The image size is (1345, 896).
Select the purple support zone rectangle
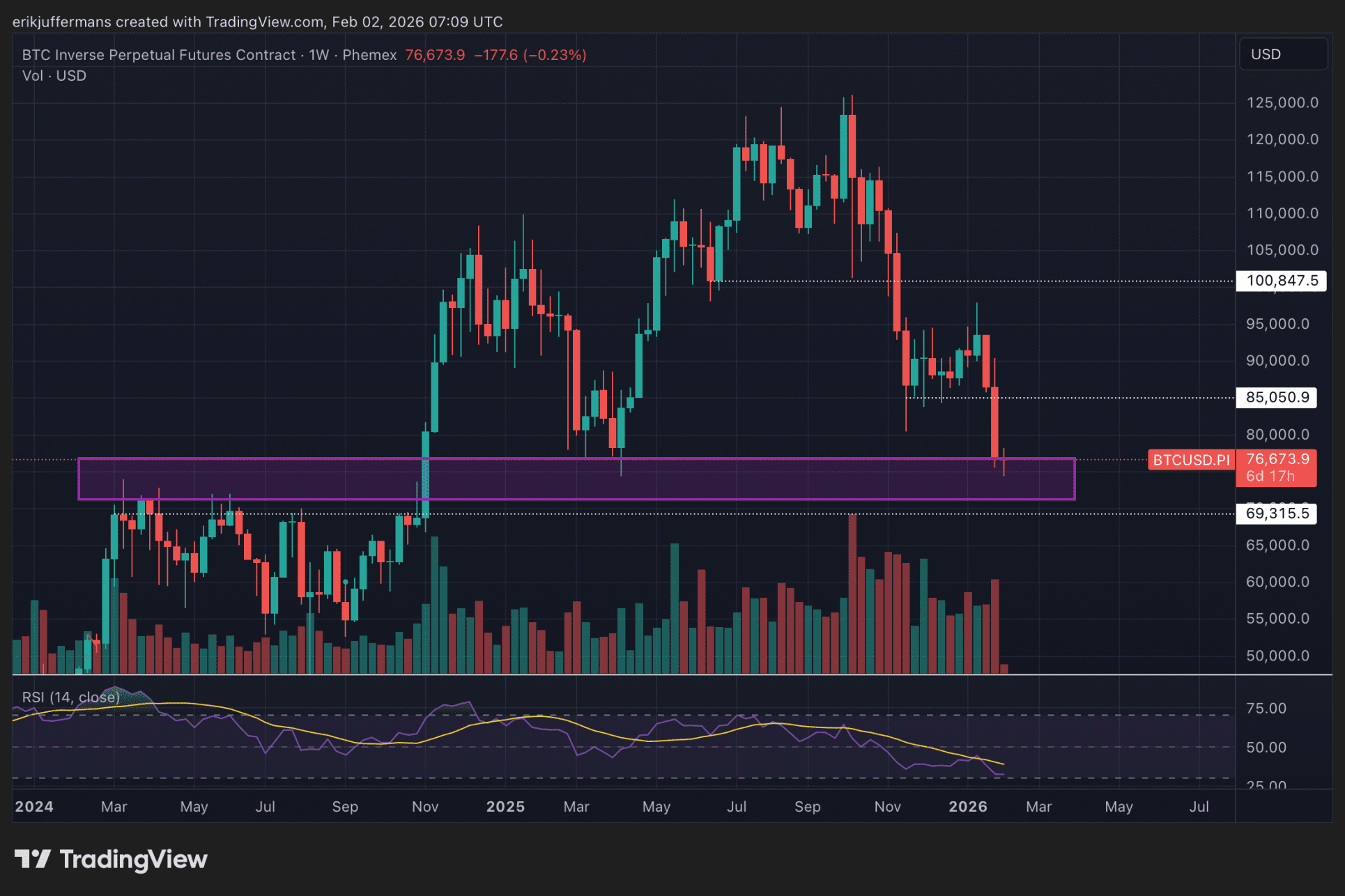coord(576,479)
